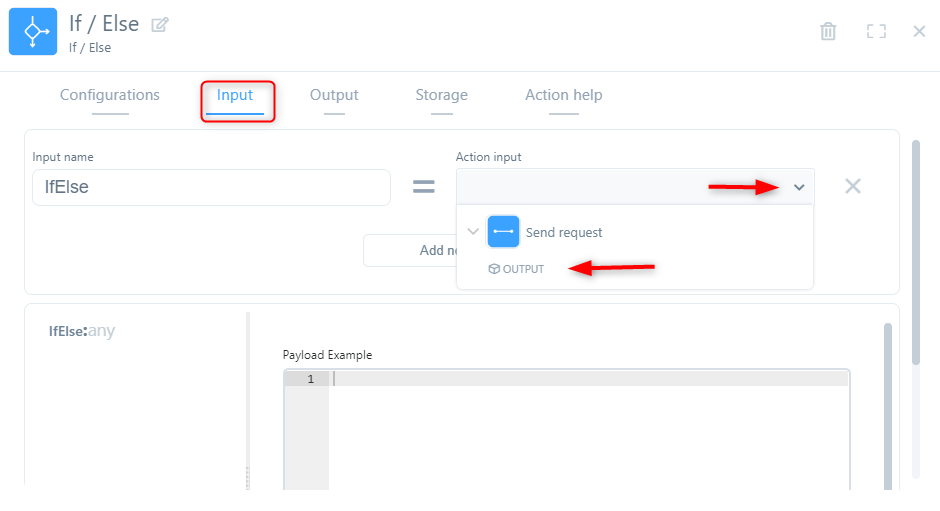Viewport: 940px width, 511px height.
Task: Select the IfElse:any schema entry
Action: pyautogui.click(x=82, y=331)
